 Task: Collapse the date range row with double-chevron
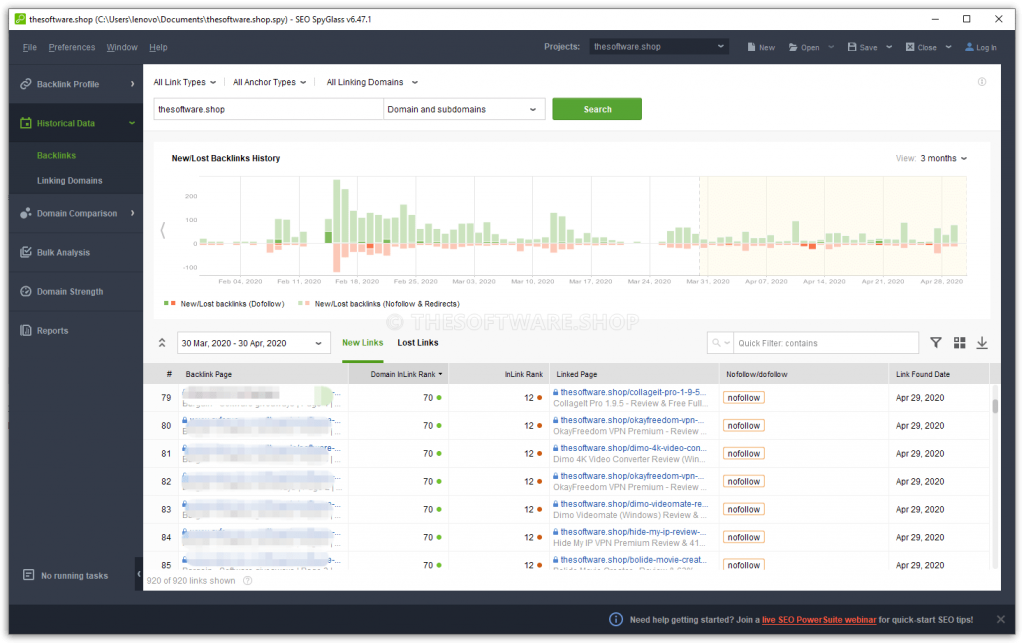point(161,342)
